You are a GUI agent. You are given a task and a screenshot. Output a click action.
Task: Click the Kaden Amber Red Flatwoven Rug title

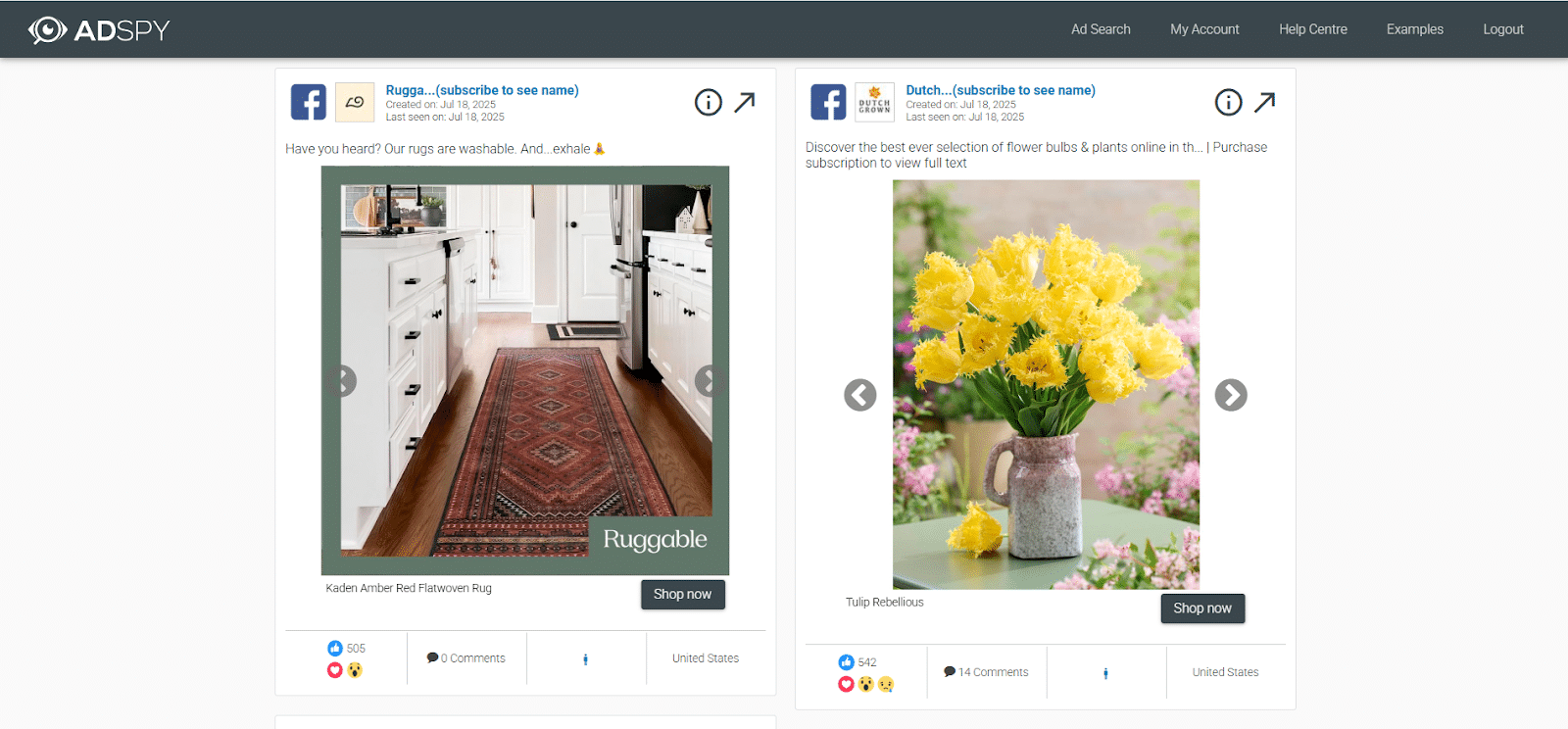click(x=409, y=588)
